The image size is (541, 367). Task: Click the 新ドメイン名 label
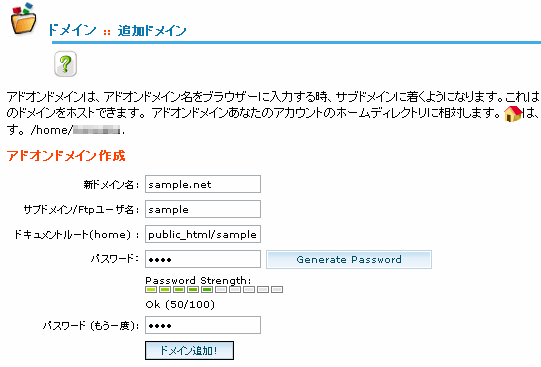pyautogui.click(x=111, y=185)
